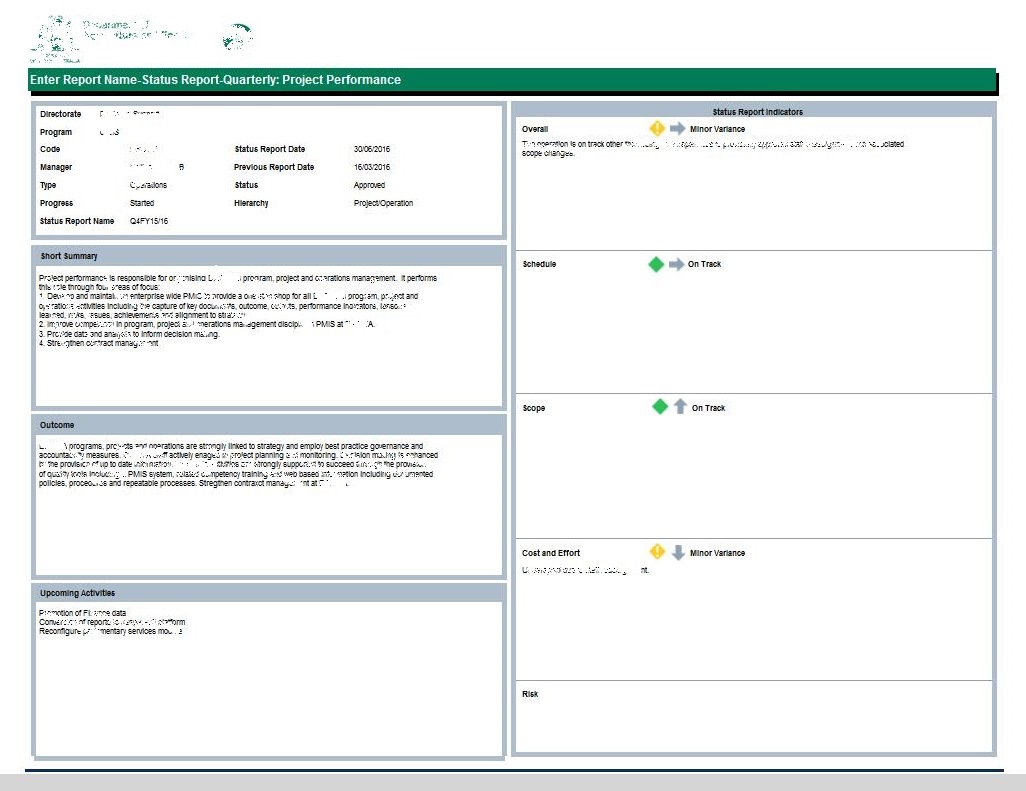Image resolution: width=1026 pixels, height=791 pixels.
Task: Select the Status Report Indicators header bar
Action: coord(752,112)
